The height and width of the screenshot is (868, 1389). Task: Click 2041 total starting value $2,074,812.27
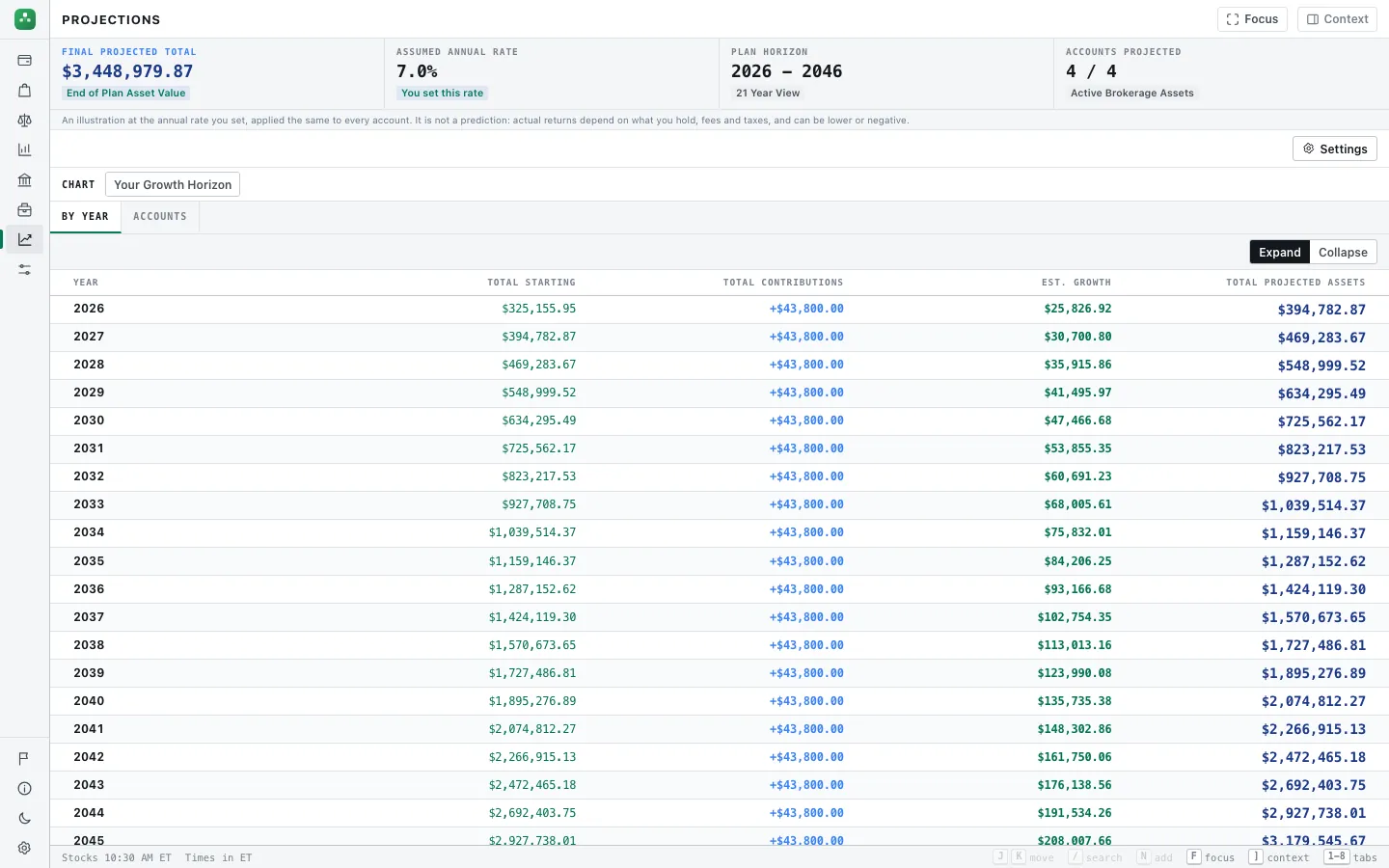[532, 729]
